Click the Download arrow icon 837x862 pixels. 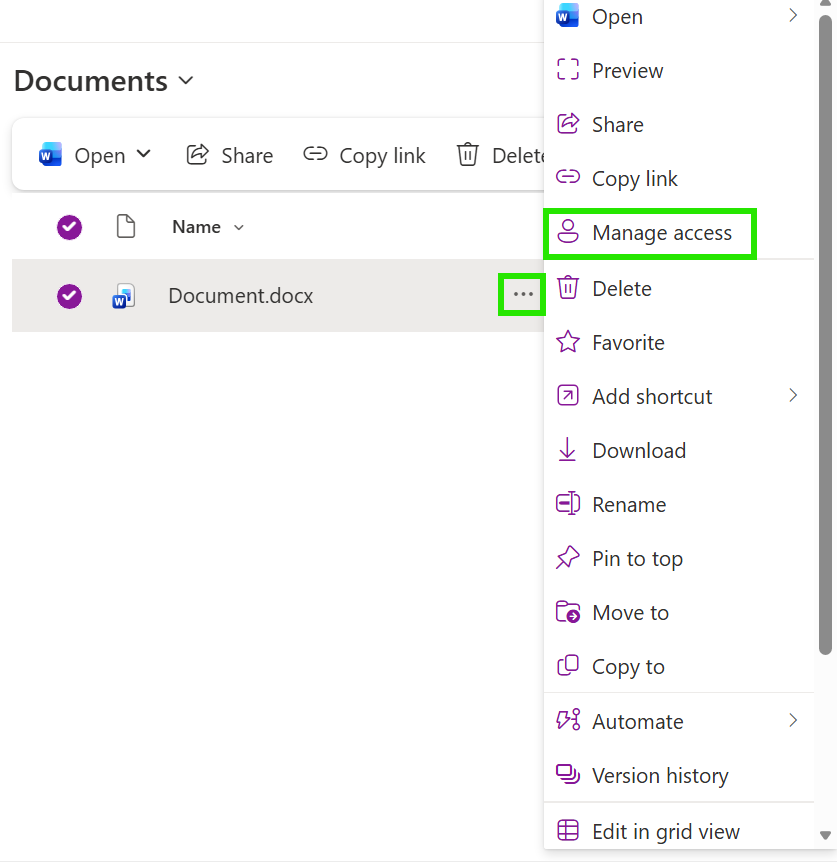567,449
